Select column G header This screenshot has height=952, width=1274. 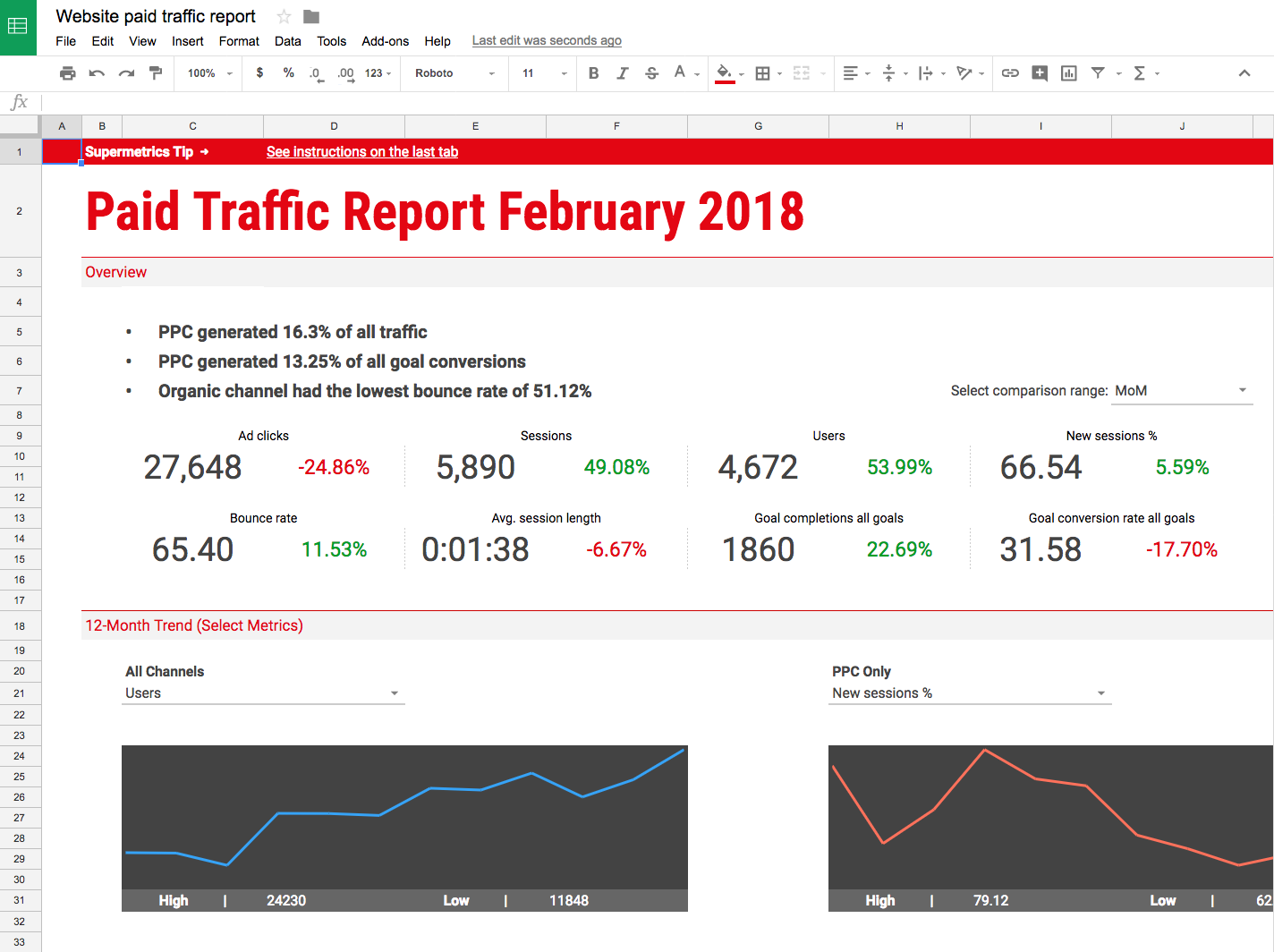(x=758, y=126)
